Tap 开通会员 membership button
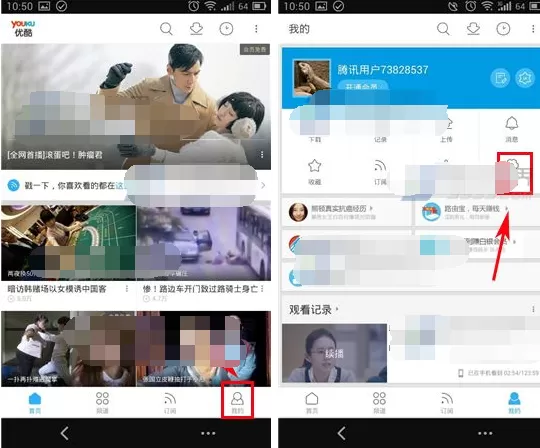540x448 pixels. [363, 85]
